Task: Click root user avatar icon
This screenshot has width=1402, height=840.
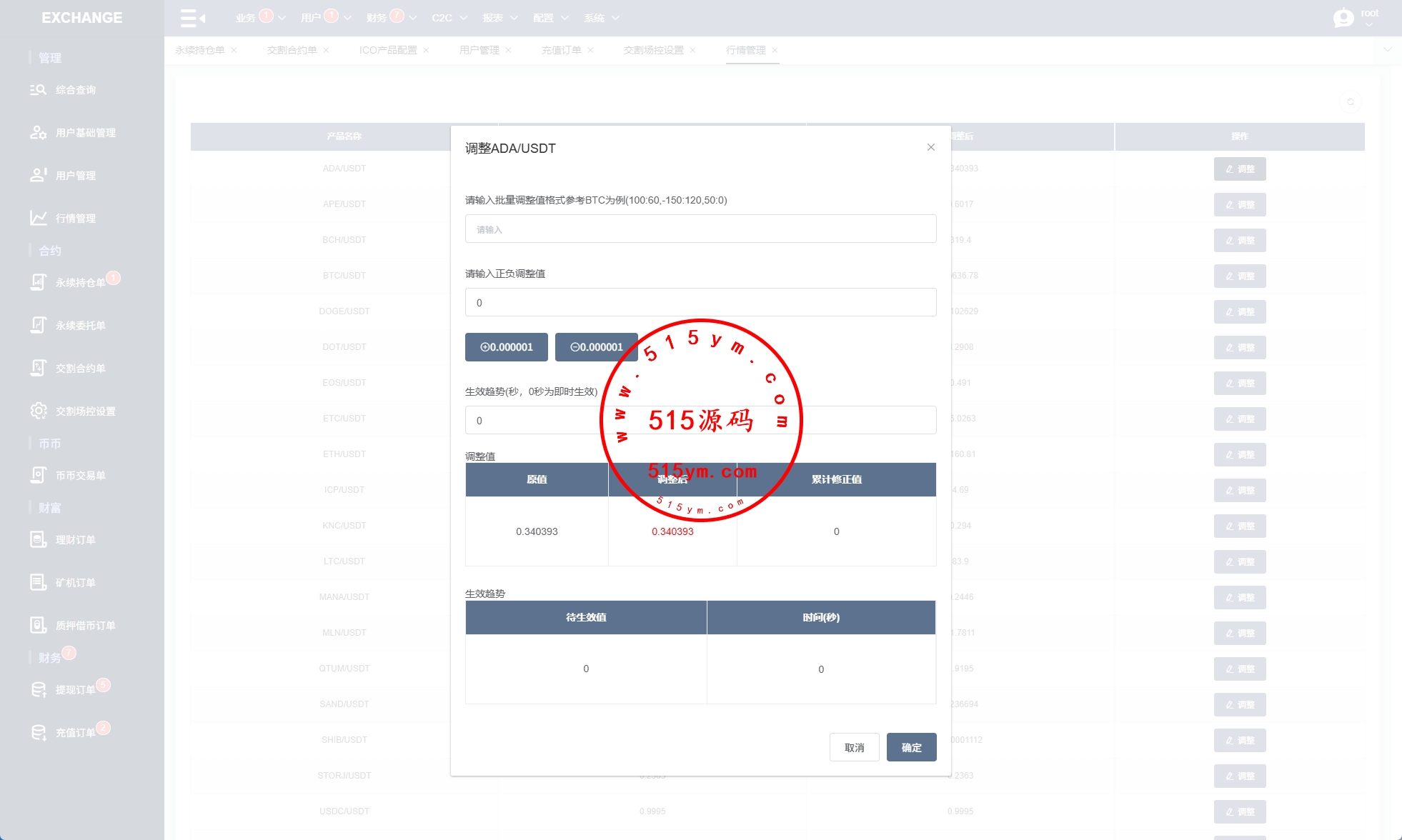Action: (x=1343, y=18)
